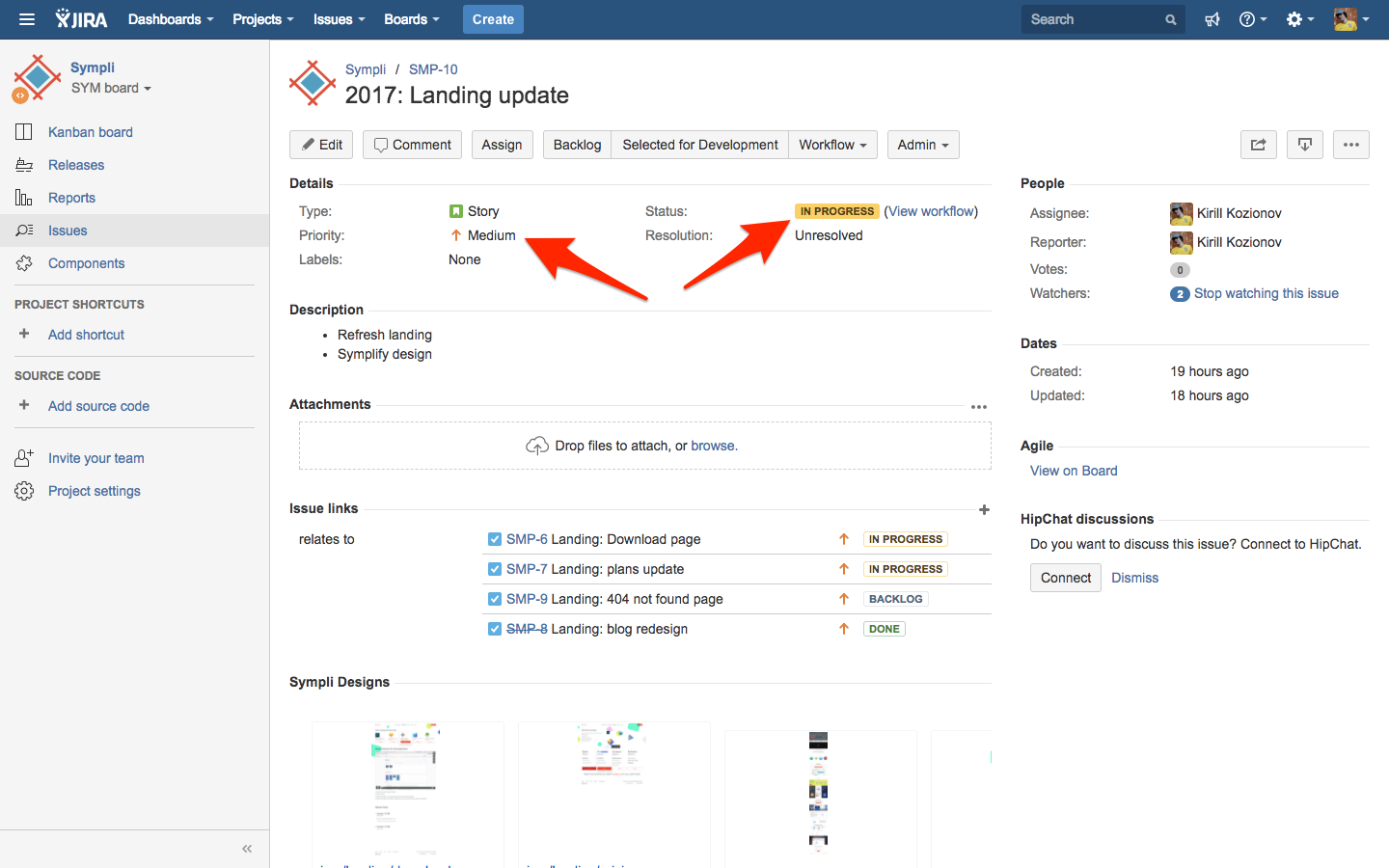Open the user profile avatar menu

(x=1351, y=19)
